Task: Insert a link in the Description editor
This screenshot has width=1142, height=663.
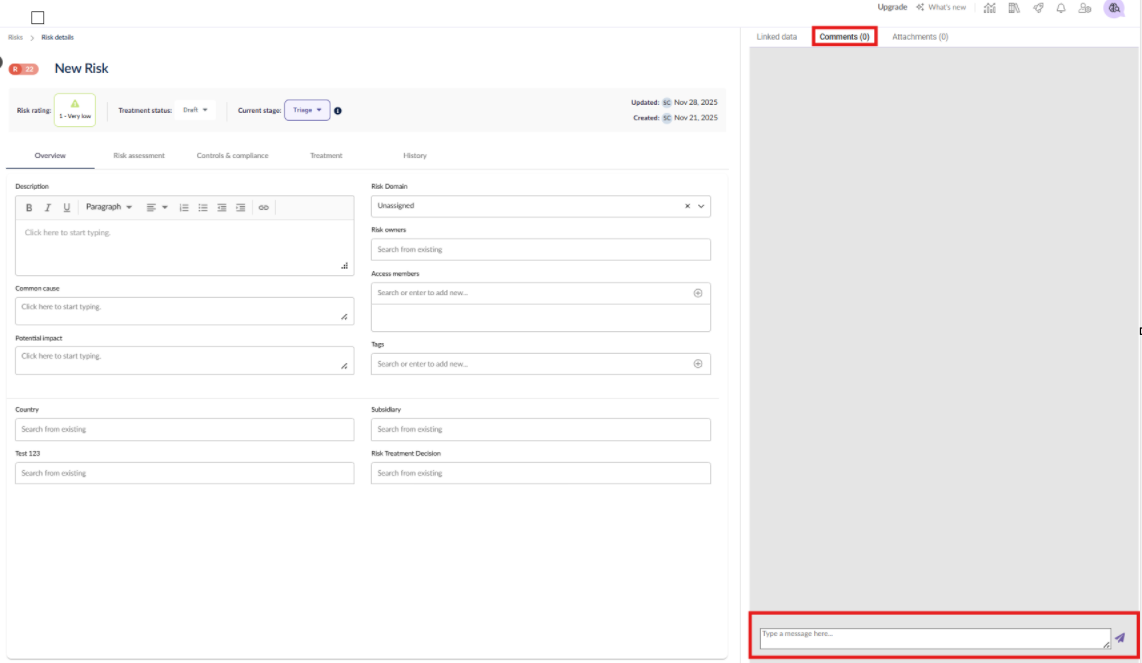Action: coord(264,208)
